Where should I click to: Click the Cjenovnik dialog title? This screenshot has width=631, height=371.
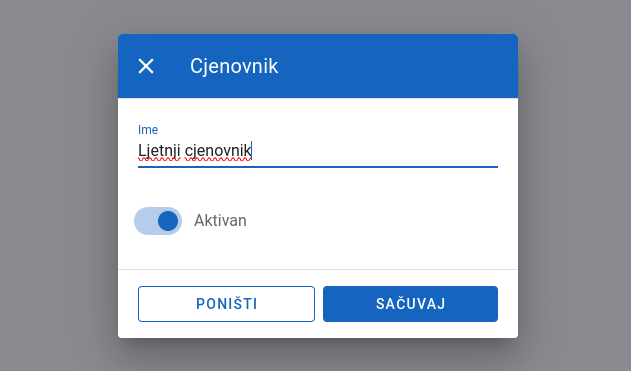pyautogui.click(x=234, y=66)
